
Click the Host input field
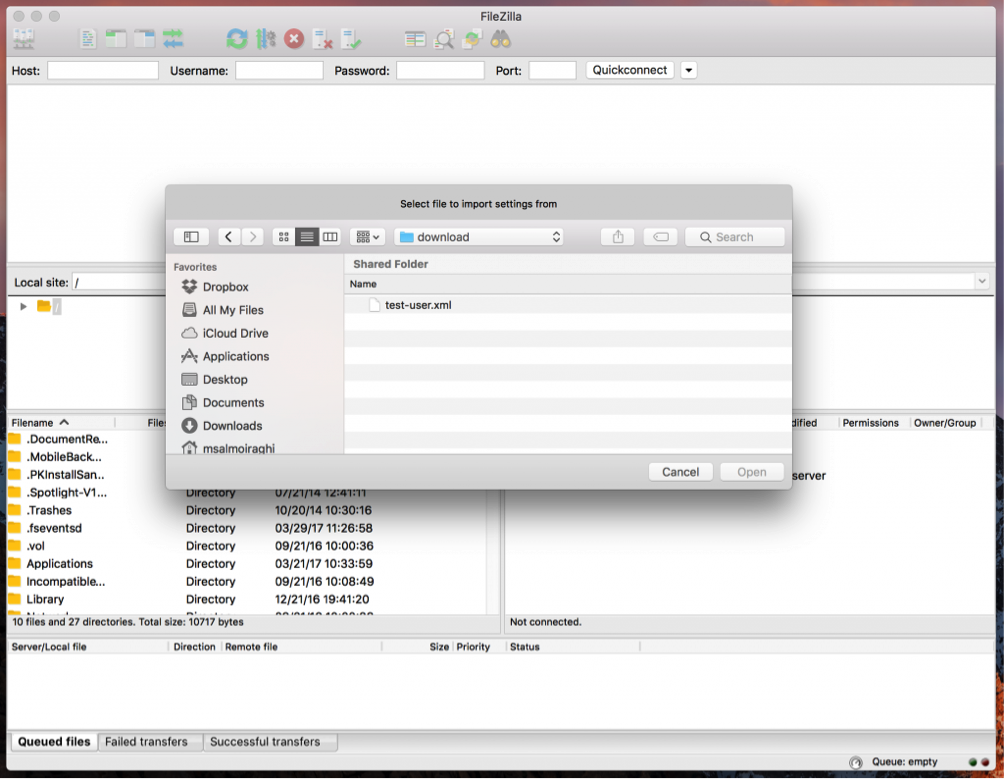pos(102,70)
